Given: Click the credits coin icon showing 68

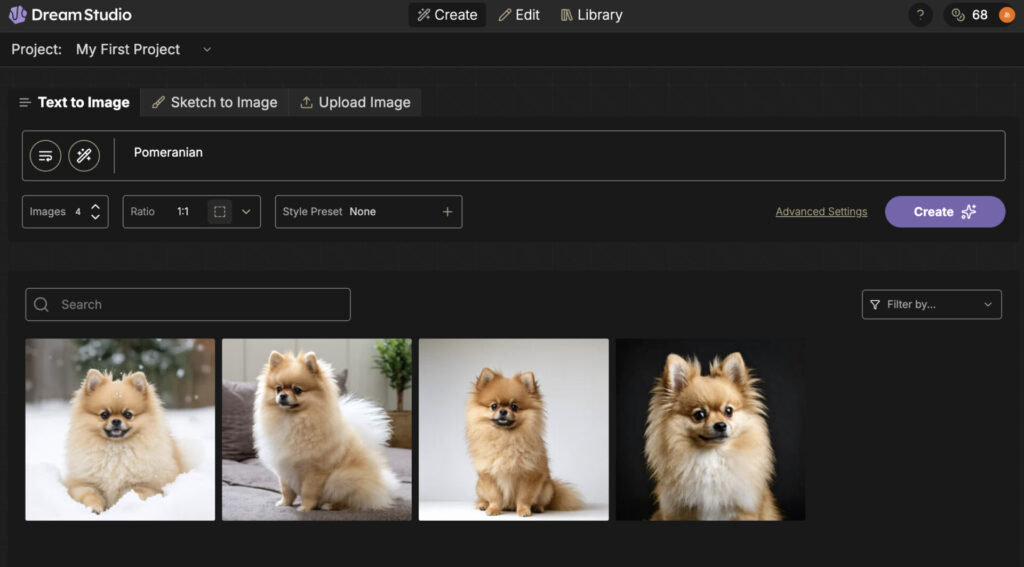Looking at the screenshot, I should click(x=958, y=15).
